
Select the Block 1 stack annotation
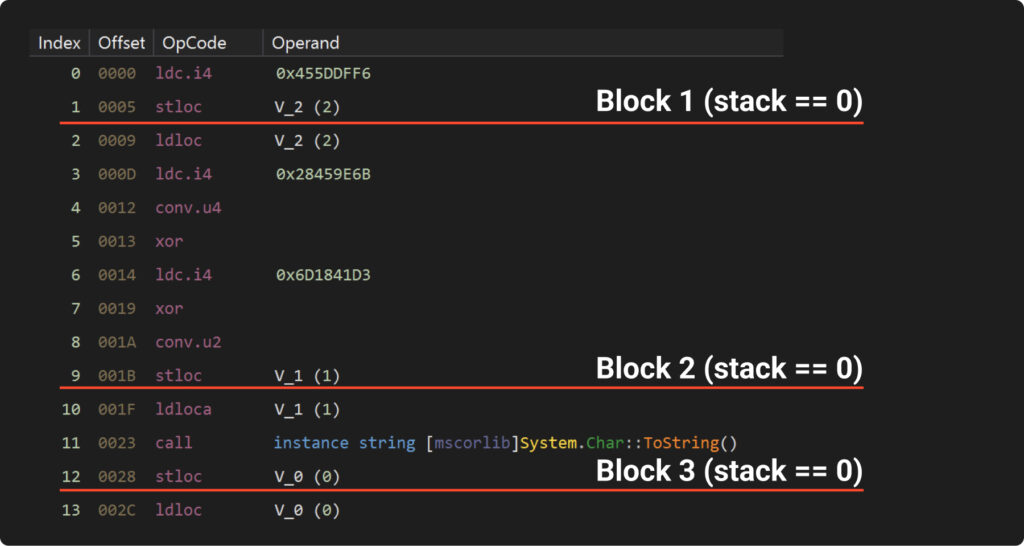(x=728, y=101)
